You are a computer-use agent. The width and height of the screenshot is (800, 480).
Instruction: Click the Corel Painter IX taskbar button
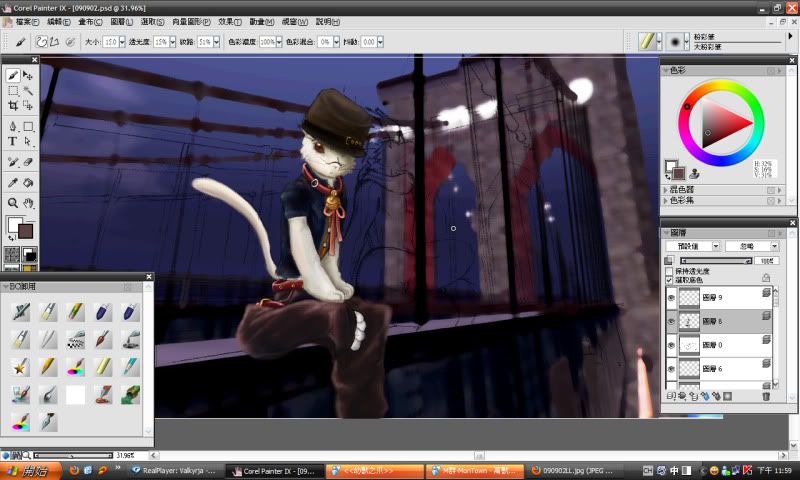point(274,471)
